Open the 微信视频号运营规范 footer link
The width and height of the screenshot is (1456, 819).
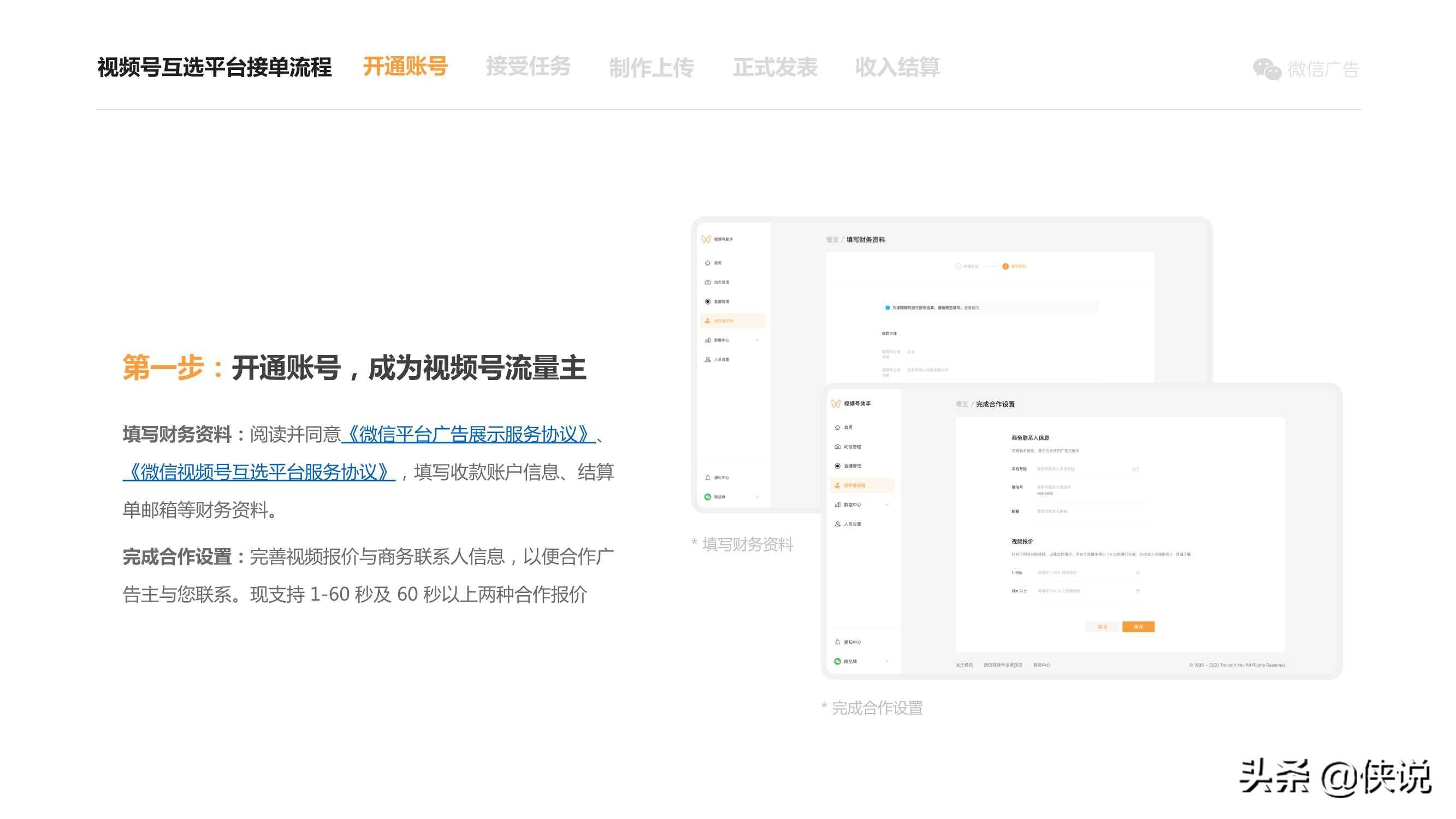coord(1003,665)
